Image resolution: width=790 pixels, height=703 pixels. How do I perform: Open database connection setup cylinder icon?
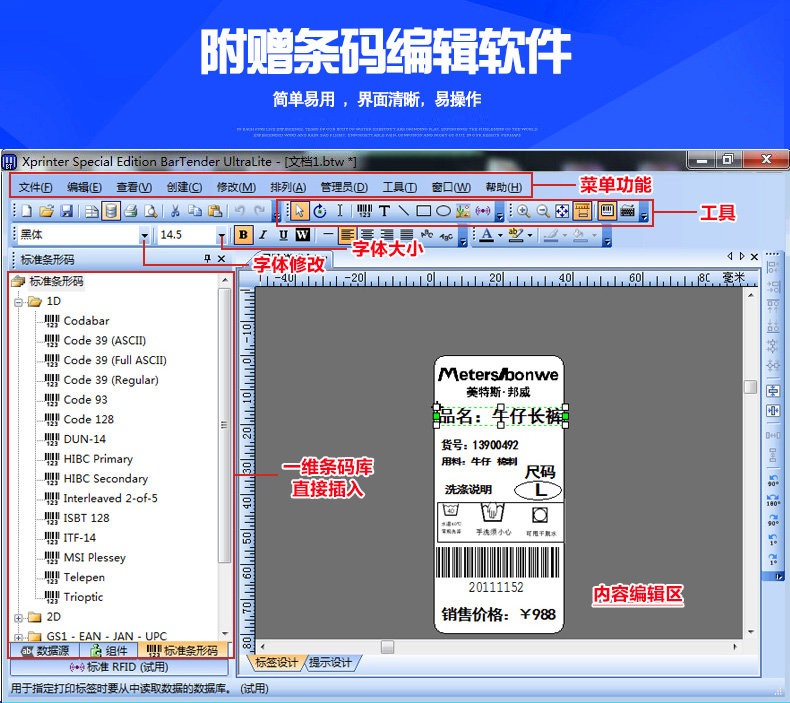click(110, 211)
